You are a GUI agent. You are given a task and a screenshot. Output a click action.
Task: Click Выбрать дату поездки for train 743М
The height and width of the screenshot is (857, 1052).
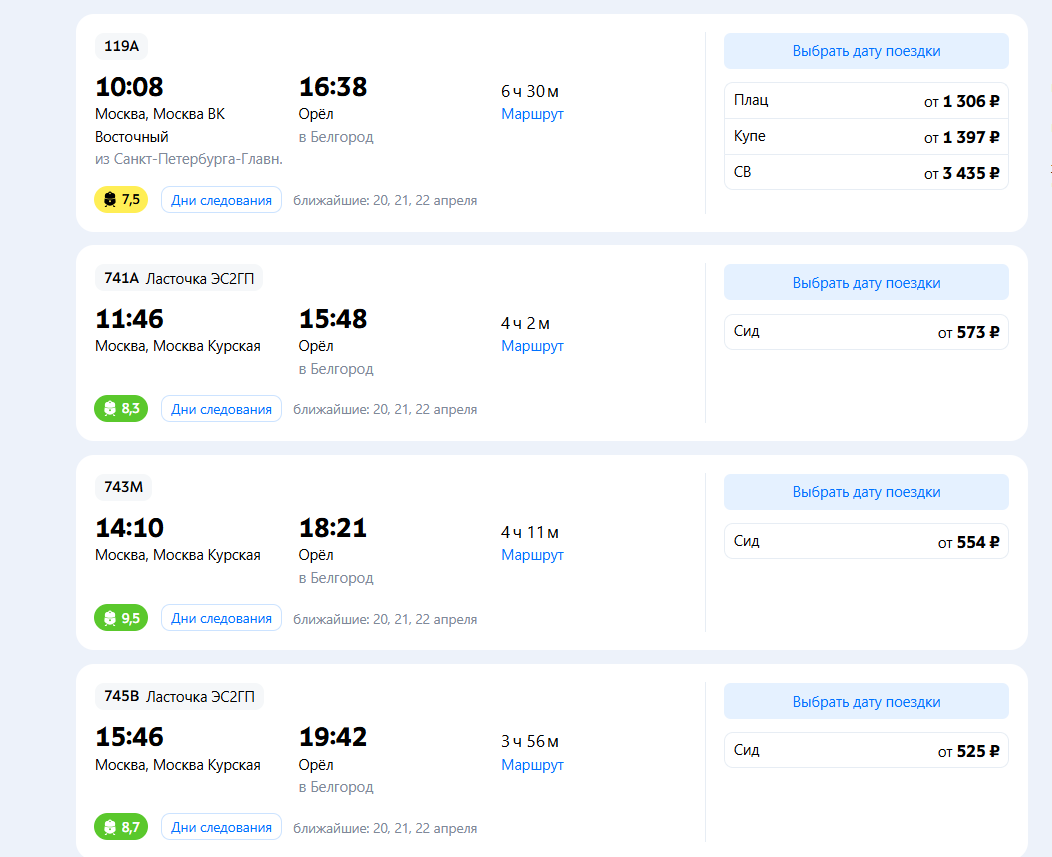(866, 492)
